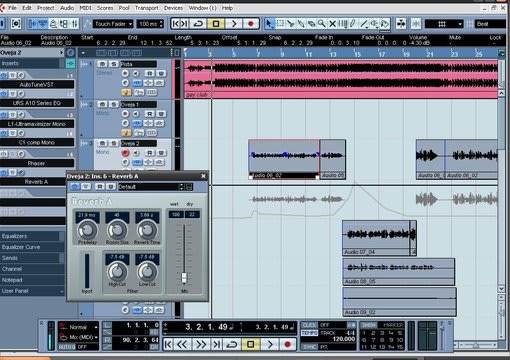Select the Play speaker tool
The width and height of the screenshot is (510, 360).
(374, 24)
